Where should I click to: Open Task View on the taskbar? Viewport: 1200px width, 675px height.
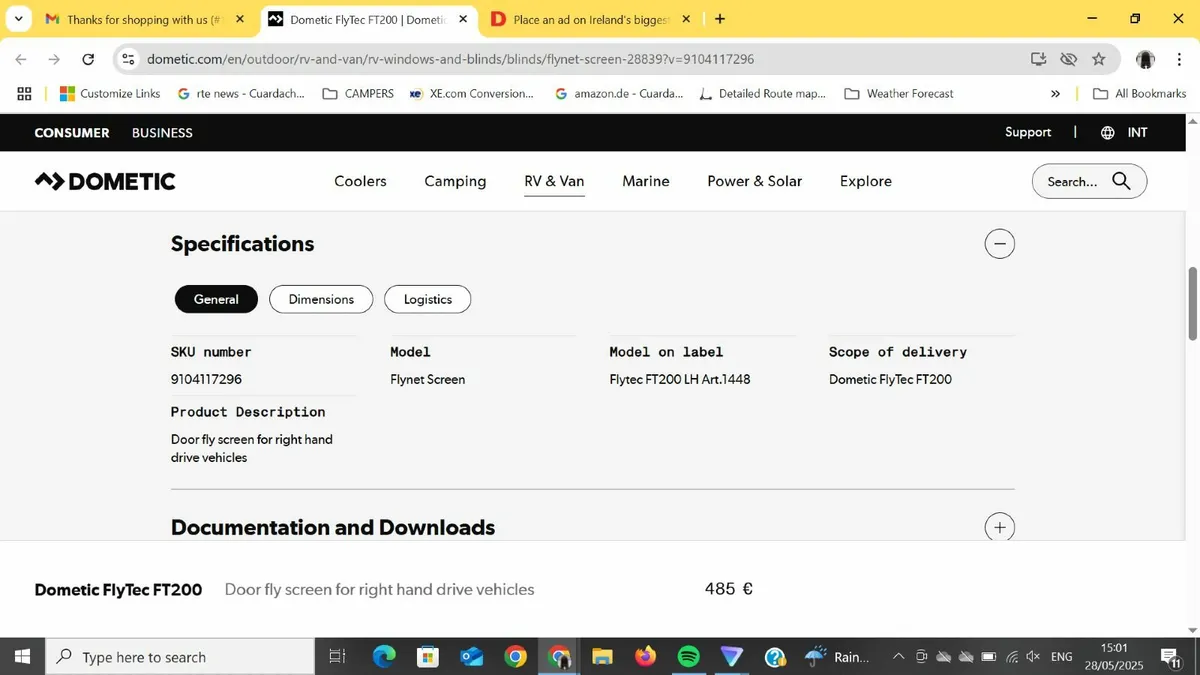coord(337,656)
